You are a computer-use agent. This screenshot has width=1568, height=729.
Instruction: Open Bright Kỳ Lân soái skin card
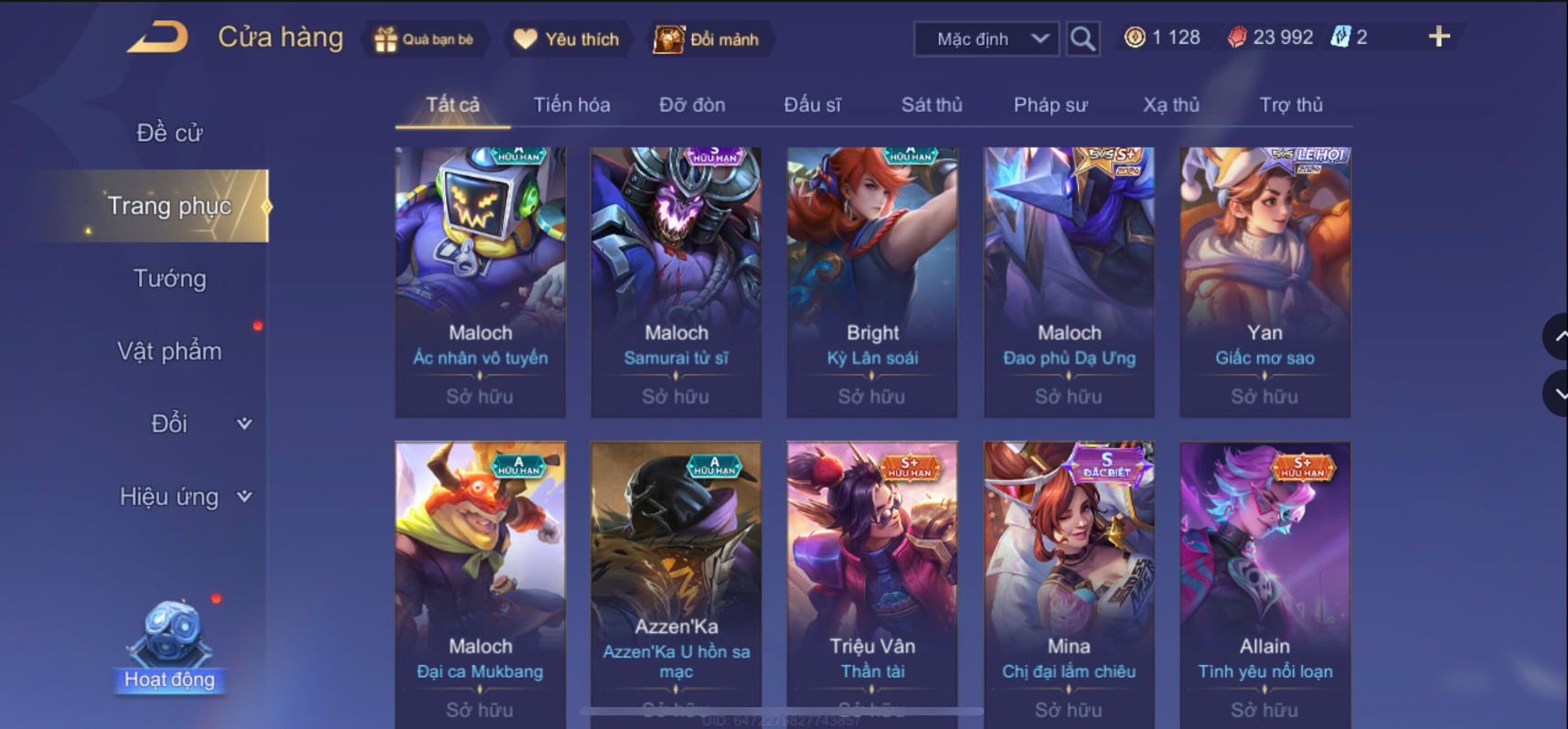point(872,283)
